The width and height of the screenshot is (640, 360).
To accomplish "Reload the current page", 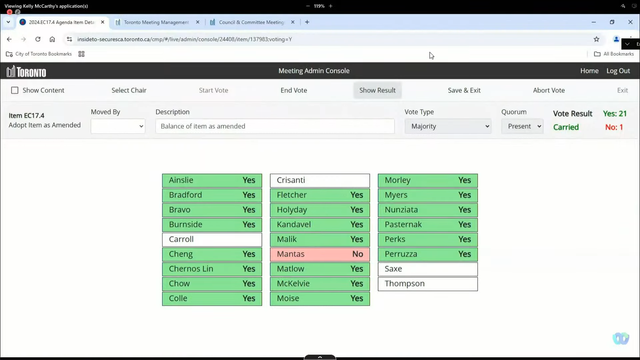I will click(38, 39).
